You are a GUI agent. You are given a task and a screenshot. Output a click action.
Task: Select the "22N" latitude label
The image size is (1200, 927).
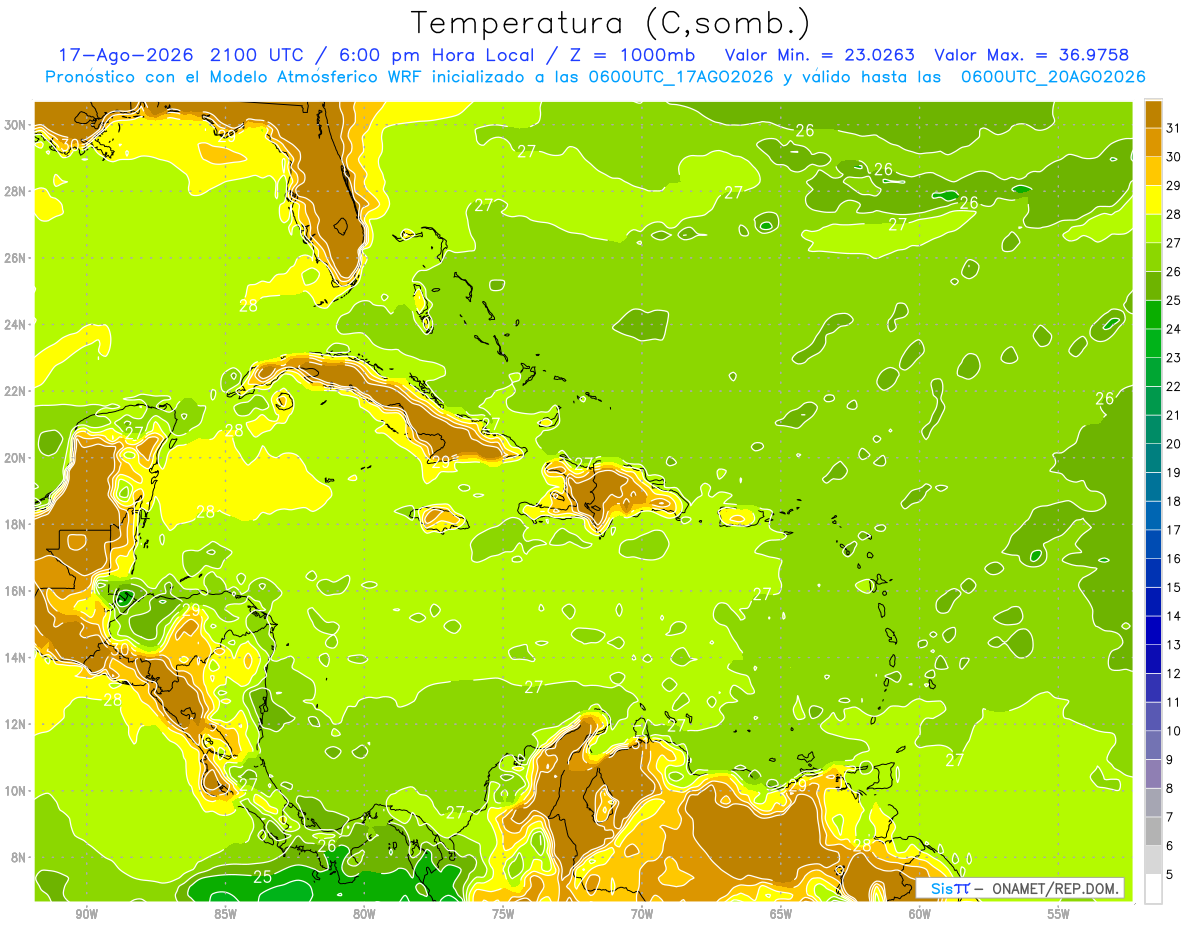(x=17, y=391)
